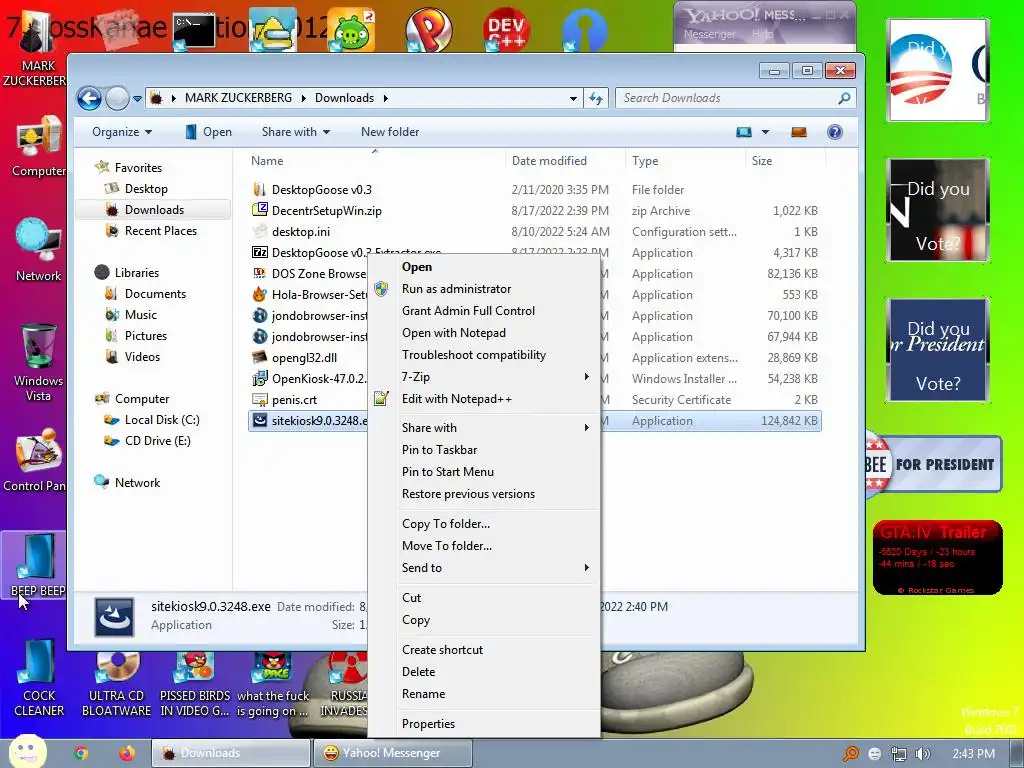
Task: Go back with the Explorer back arrow
Action: click(x=89, y=99)
